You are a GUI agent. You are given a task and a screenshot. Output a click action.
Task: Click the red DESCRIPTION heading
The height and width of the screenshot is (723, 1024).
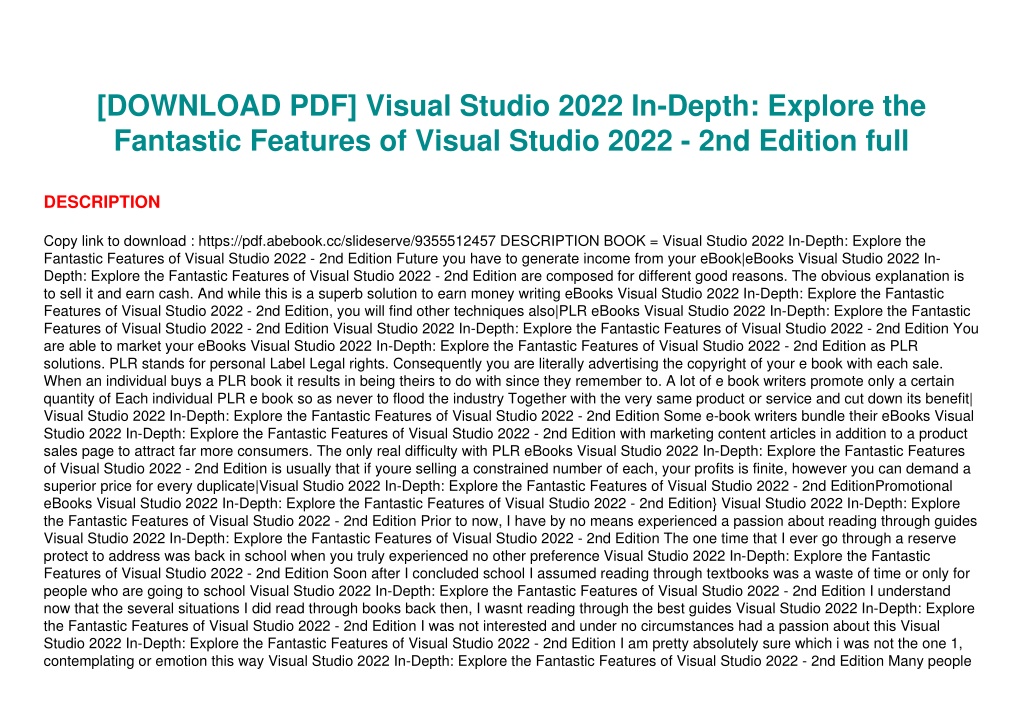[102, 202]
